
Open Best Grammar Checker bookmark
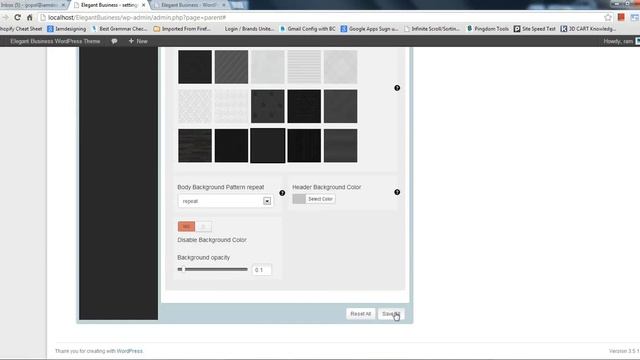tap(119, 29)
